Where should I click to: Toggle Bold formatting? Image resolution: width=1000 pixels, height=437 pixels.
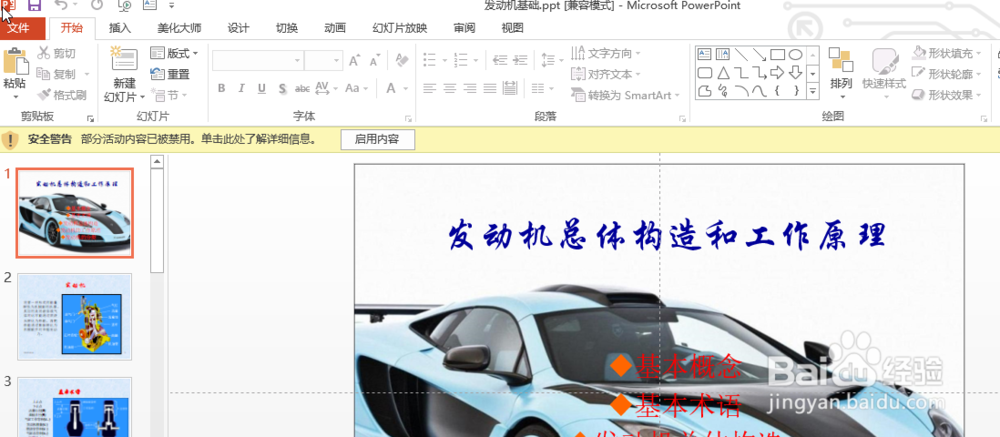[x=221, y=88]
